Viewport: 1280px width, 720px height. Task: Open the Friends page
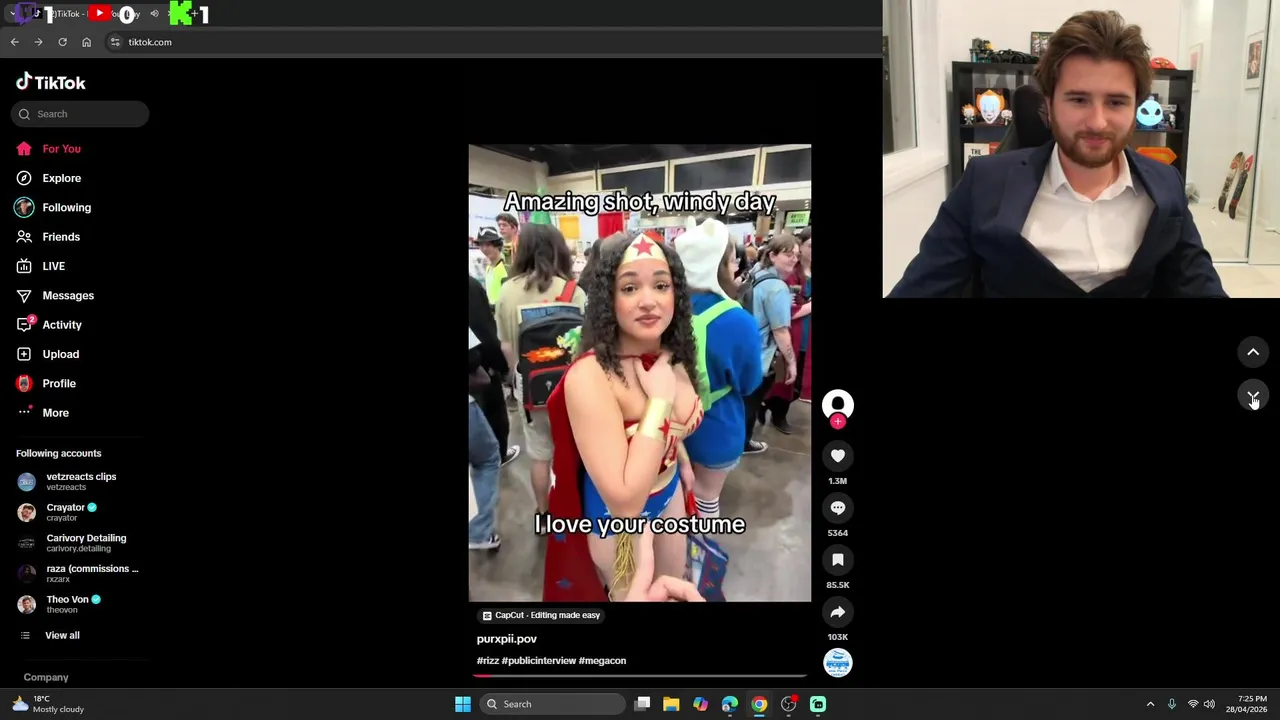(x=48, y=237)
